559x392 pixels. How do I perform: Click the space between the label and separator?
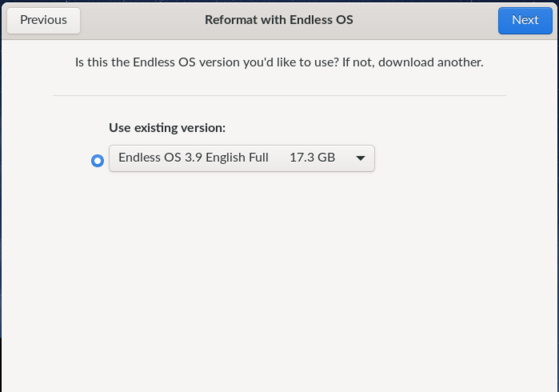pos(279,108)
